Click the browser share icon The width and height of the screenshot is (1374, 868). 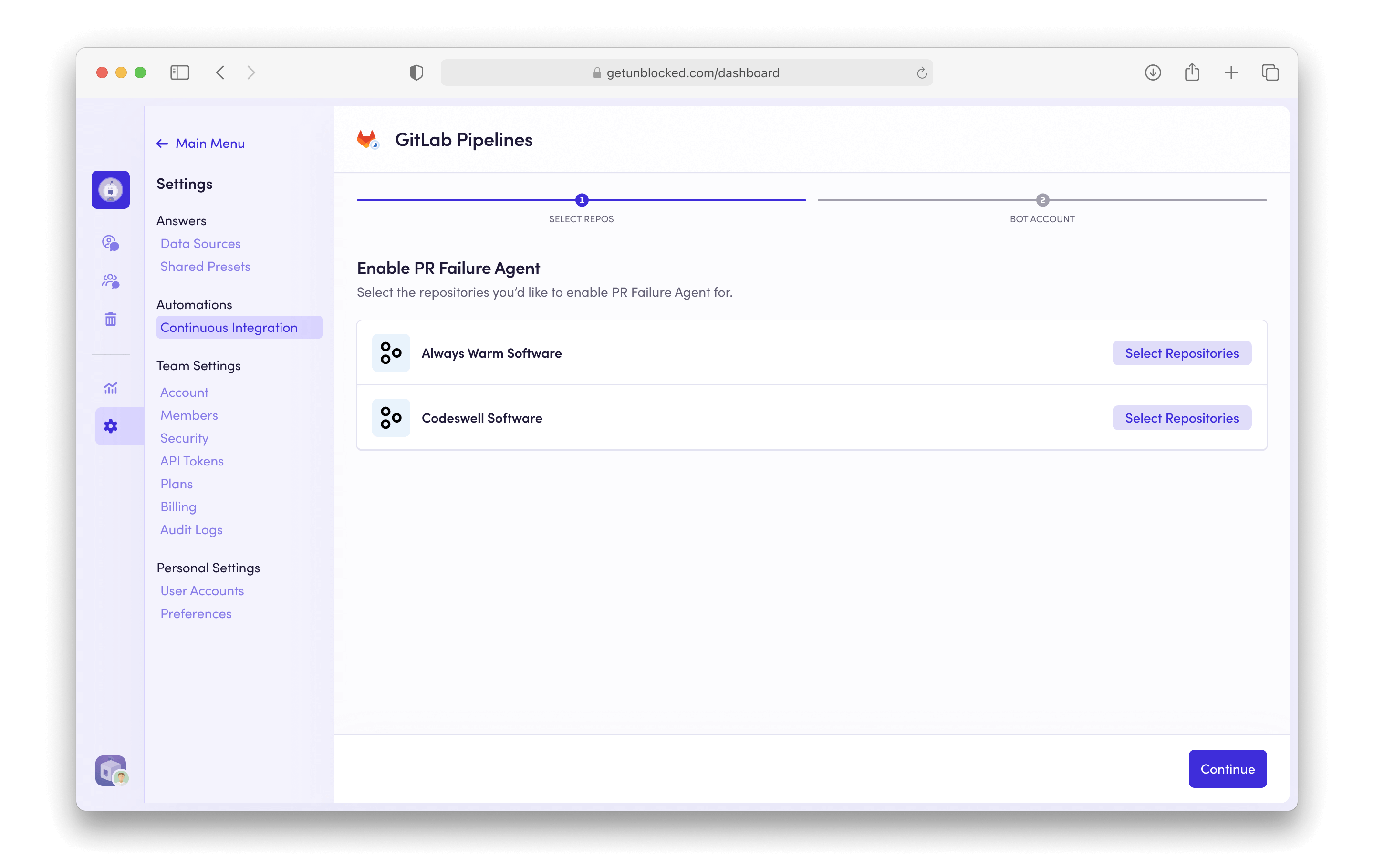(1192, 72)
